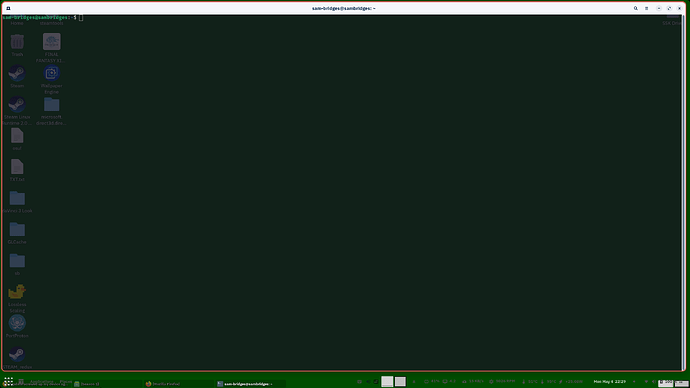
Task: Select the Lossless Scaling duck icon
Action: click(17, 298)
